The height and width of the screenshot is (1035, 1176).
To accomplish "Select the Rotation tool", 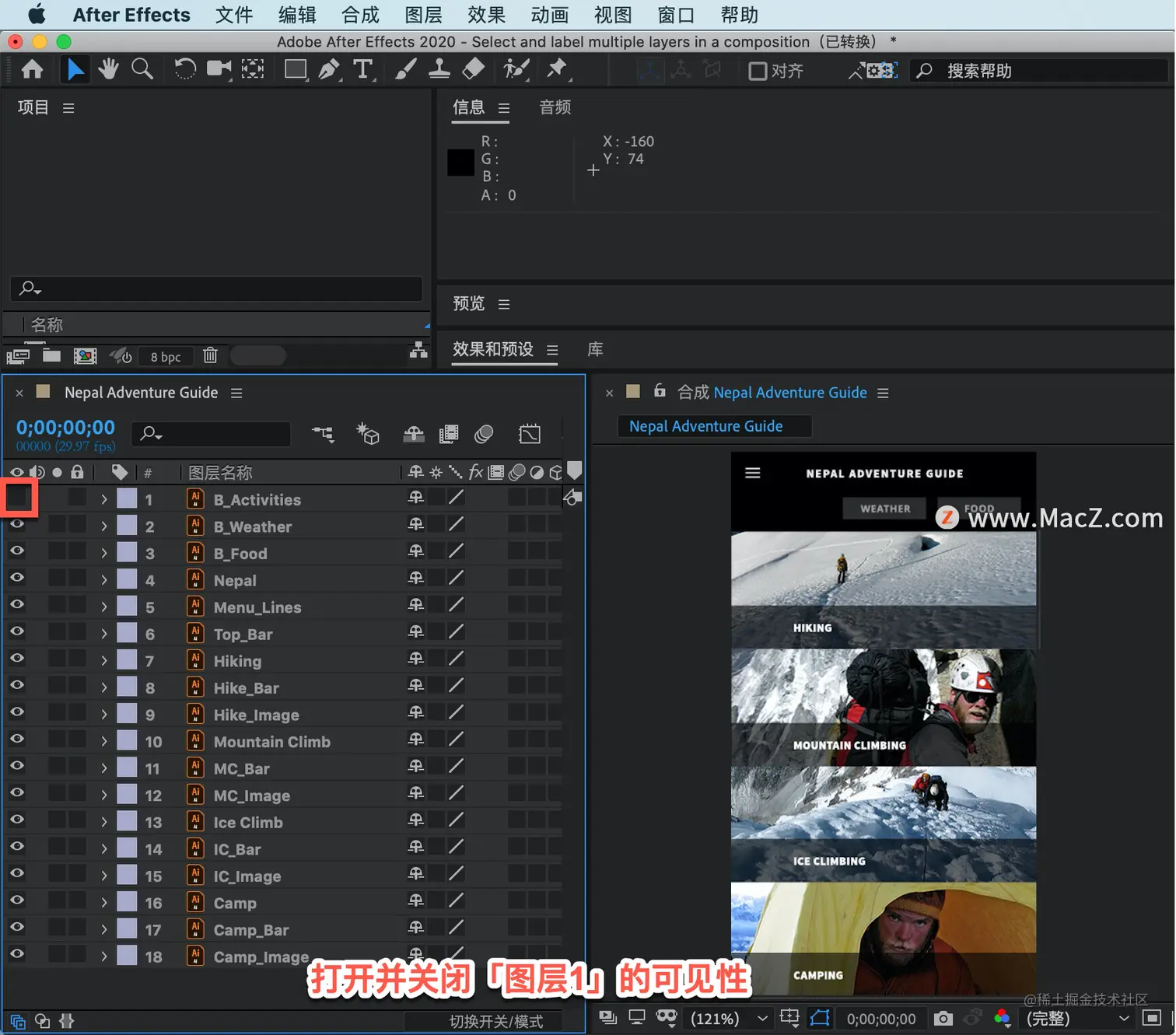I will tap(185, 69).
